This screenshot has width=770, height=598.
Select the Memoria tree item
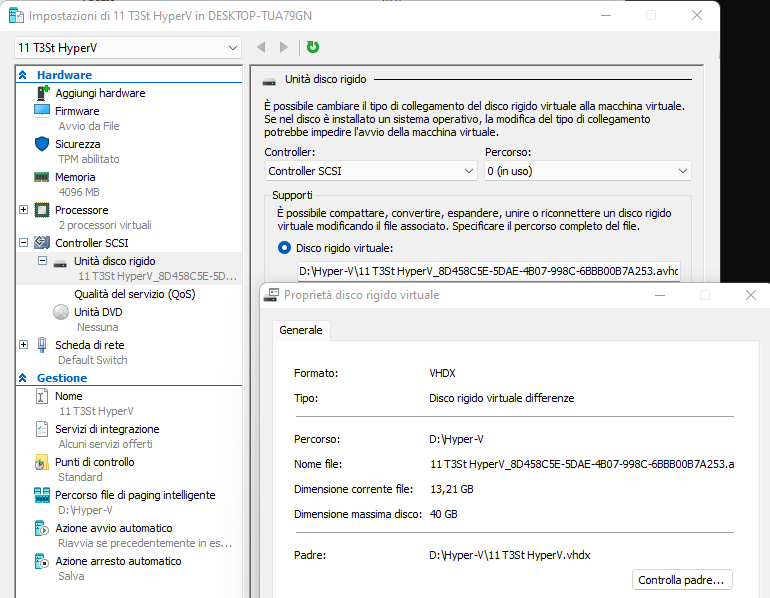coord(75,177)
